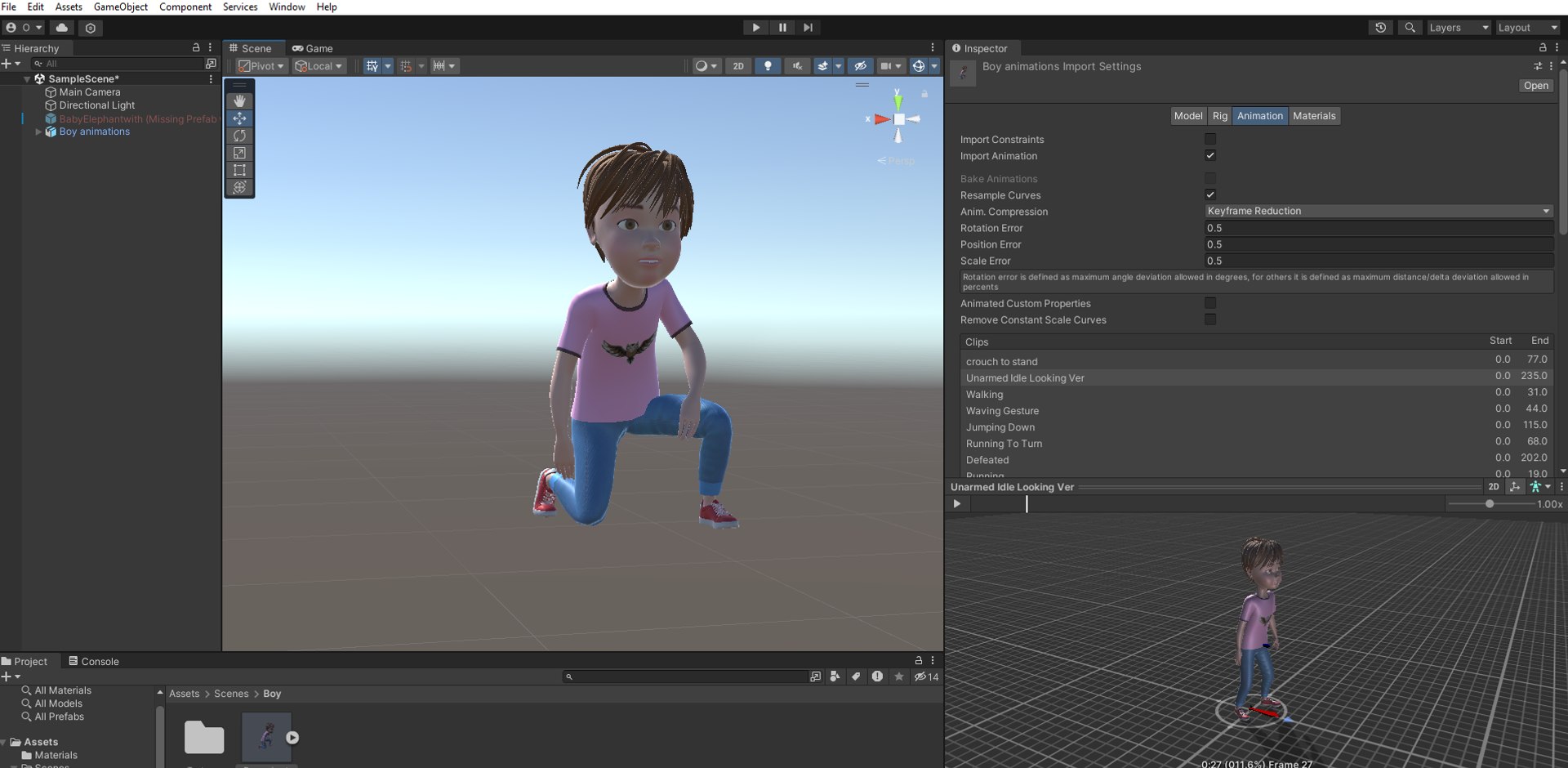Open Project search by label icon

pos(856,676)
